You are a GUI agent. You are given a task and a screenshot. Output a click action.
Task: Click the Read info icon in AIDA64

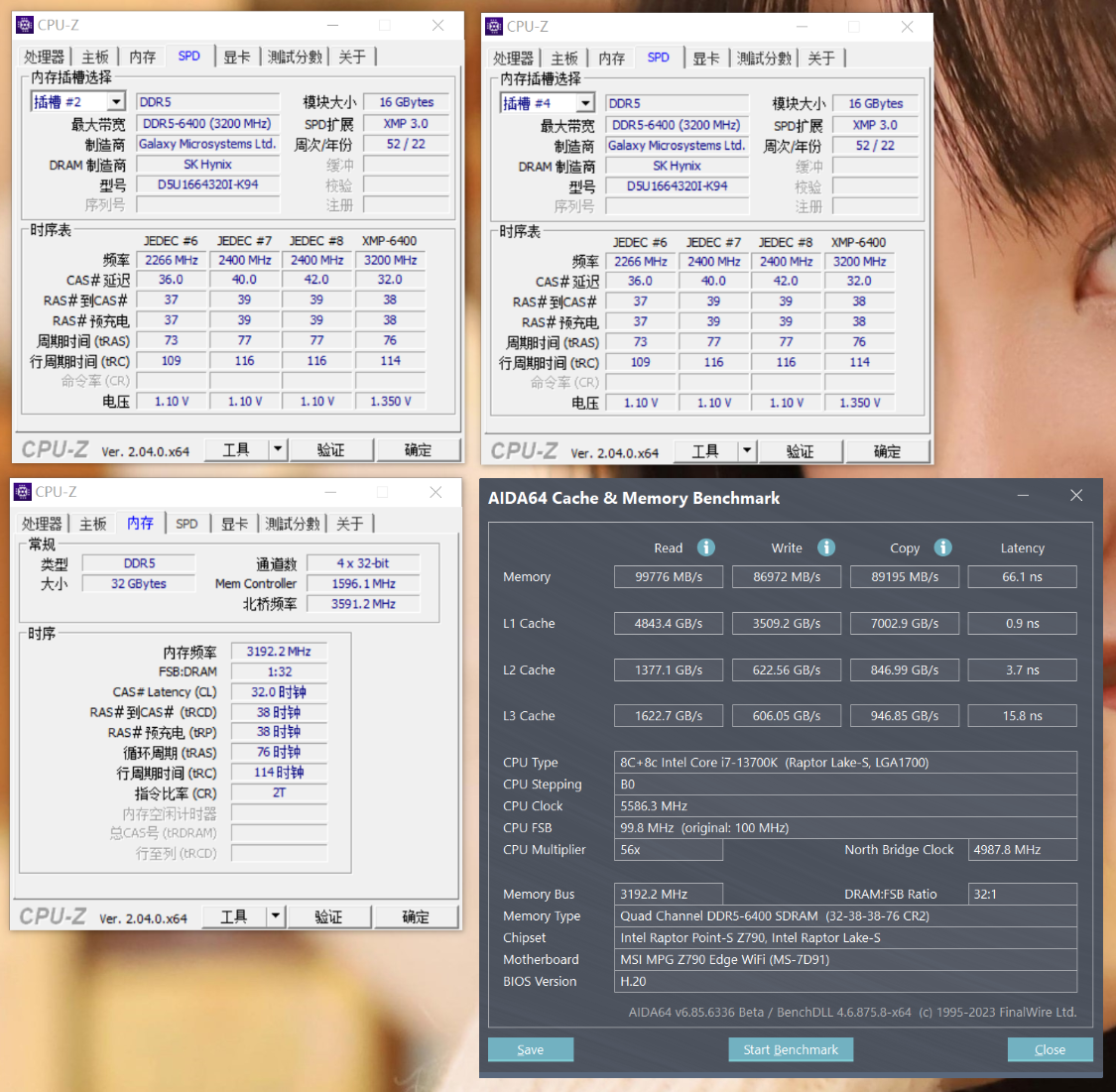[x=705, y=547]
